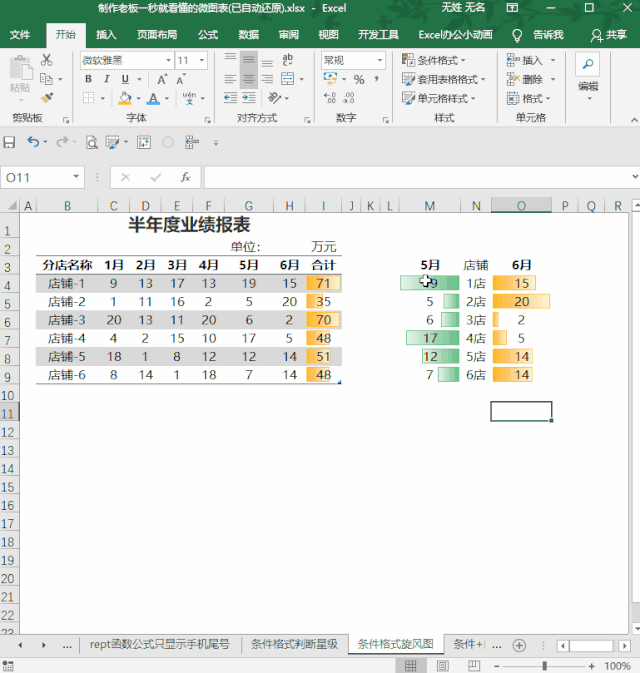Apply Comma style
The width and height of the screenshot is (640, 673).
376,79
